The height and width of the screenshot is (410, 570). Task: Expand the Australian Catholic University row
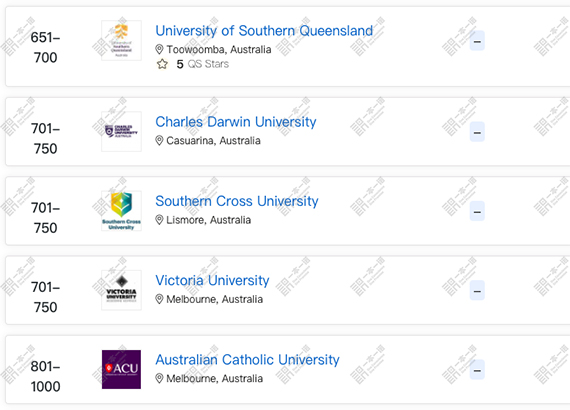coord(477,370)
